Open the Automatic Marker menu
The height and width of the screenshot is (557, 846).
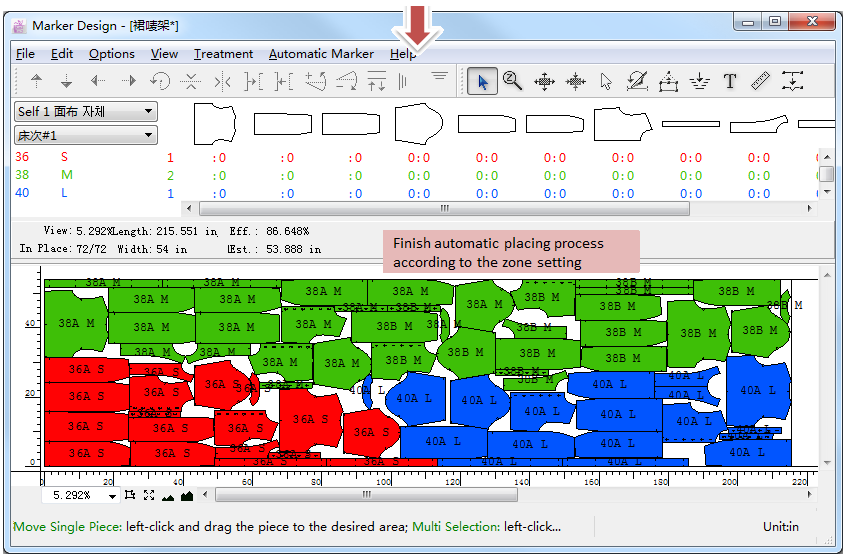(321, 54)
